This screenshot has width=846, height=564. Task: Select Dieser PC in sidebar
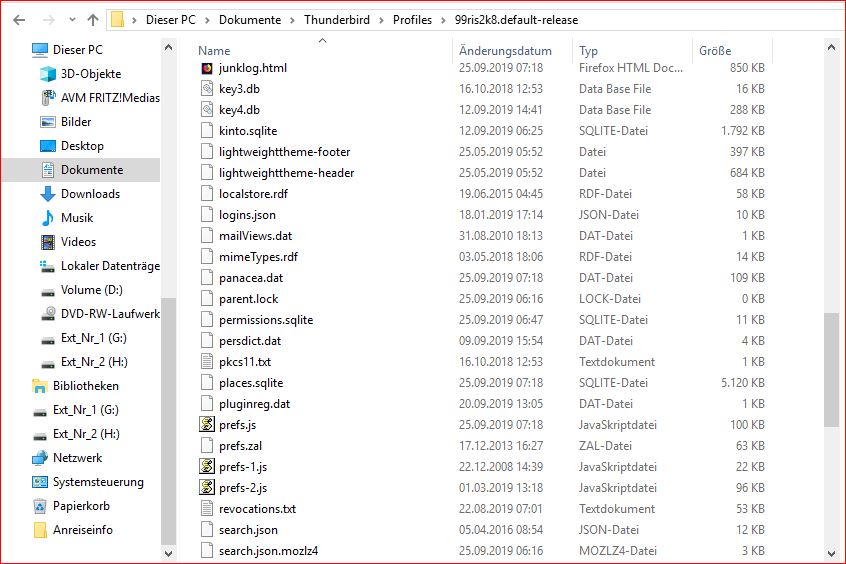[x=78, y=50]
